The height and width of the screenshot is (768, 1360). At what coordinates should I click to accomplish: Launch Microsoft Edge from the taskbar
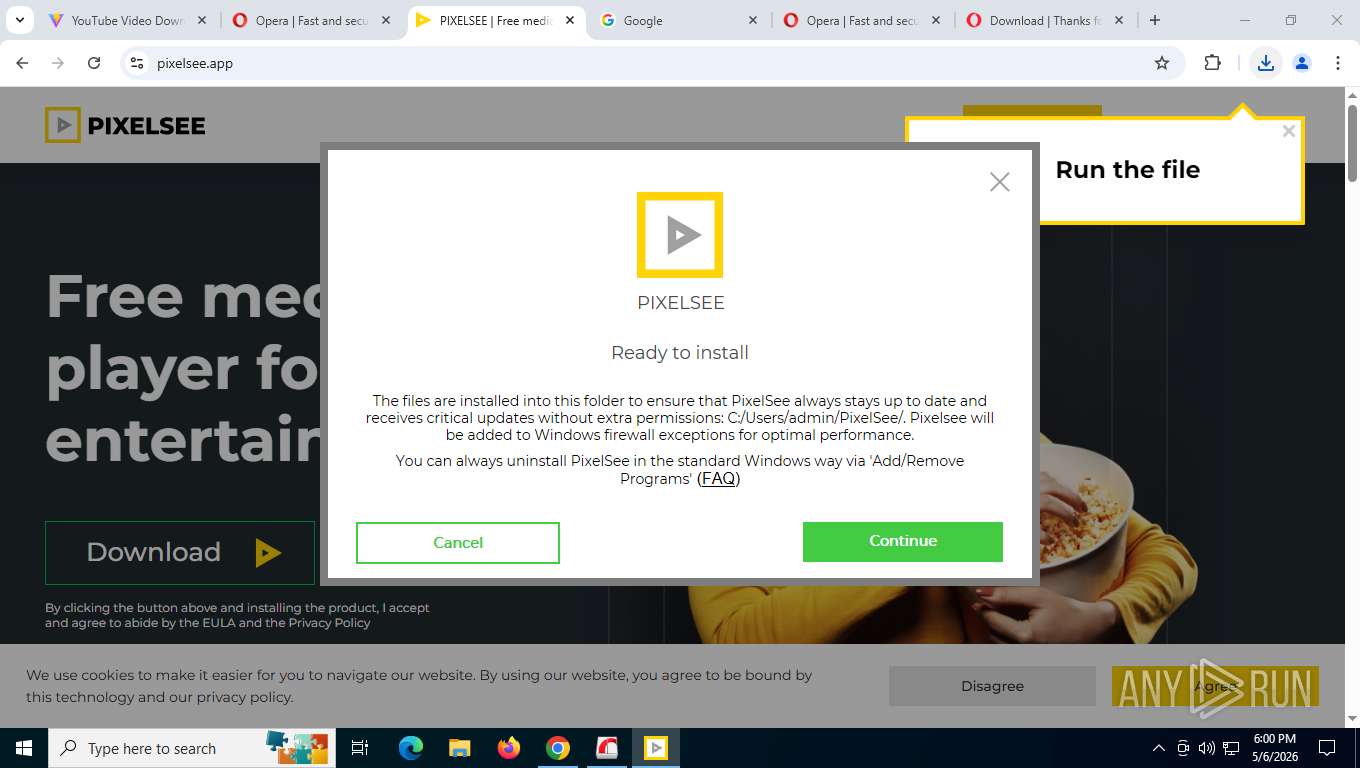click(x=410, y=748)
